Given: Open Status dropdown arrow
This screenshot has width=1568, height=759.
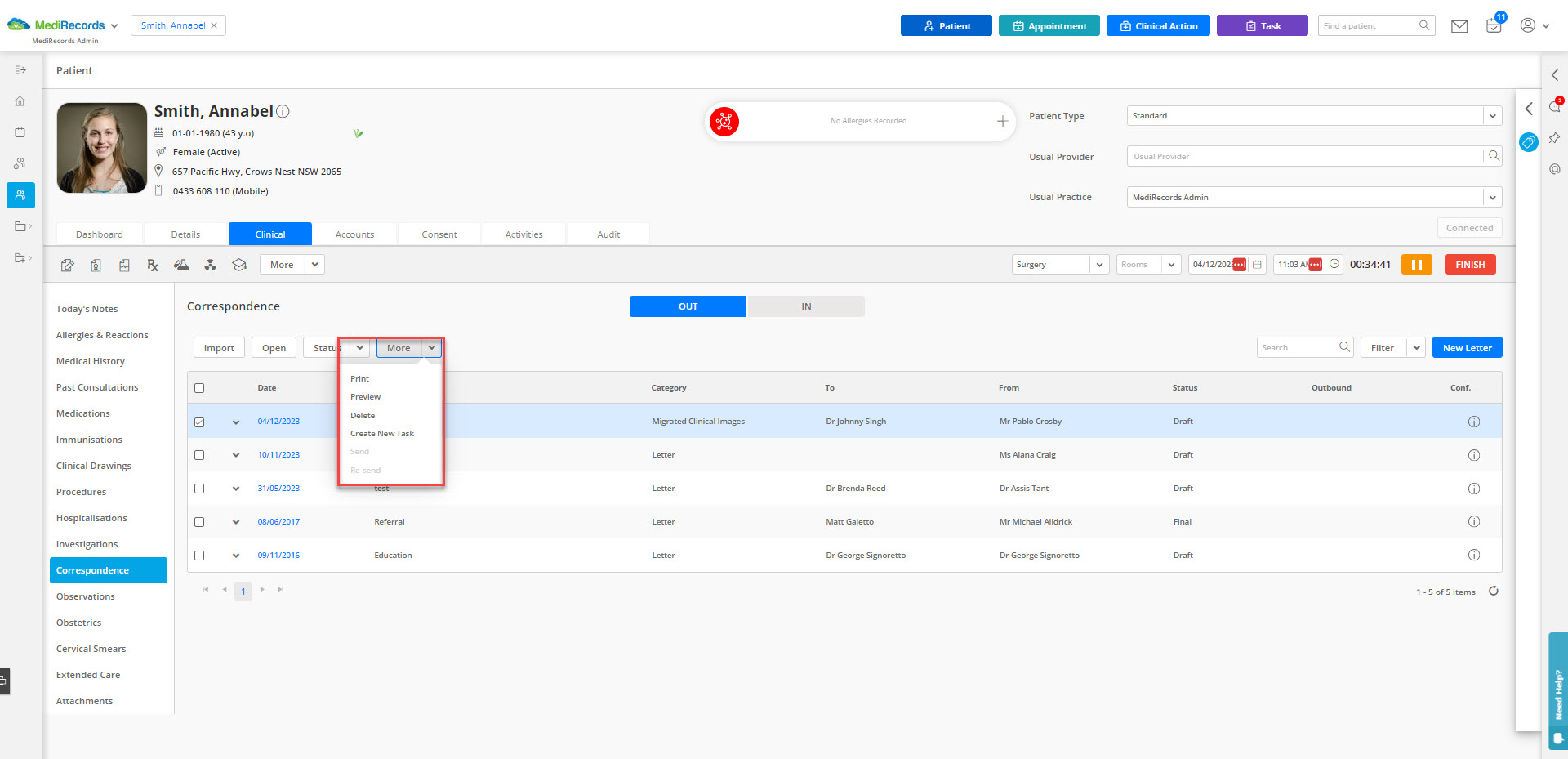Looking at the screenshot, I should click(x=360, y=347).
